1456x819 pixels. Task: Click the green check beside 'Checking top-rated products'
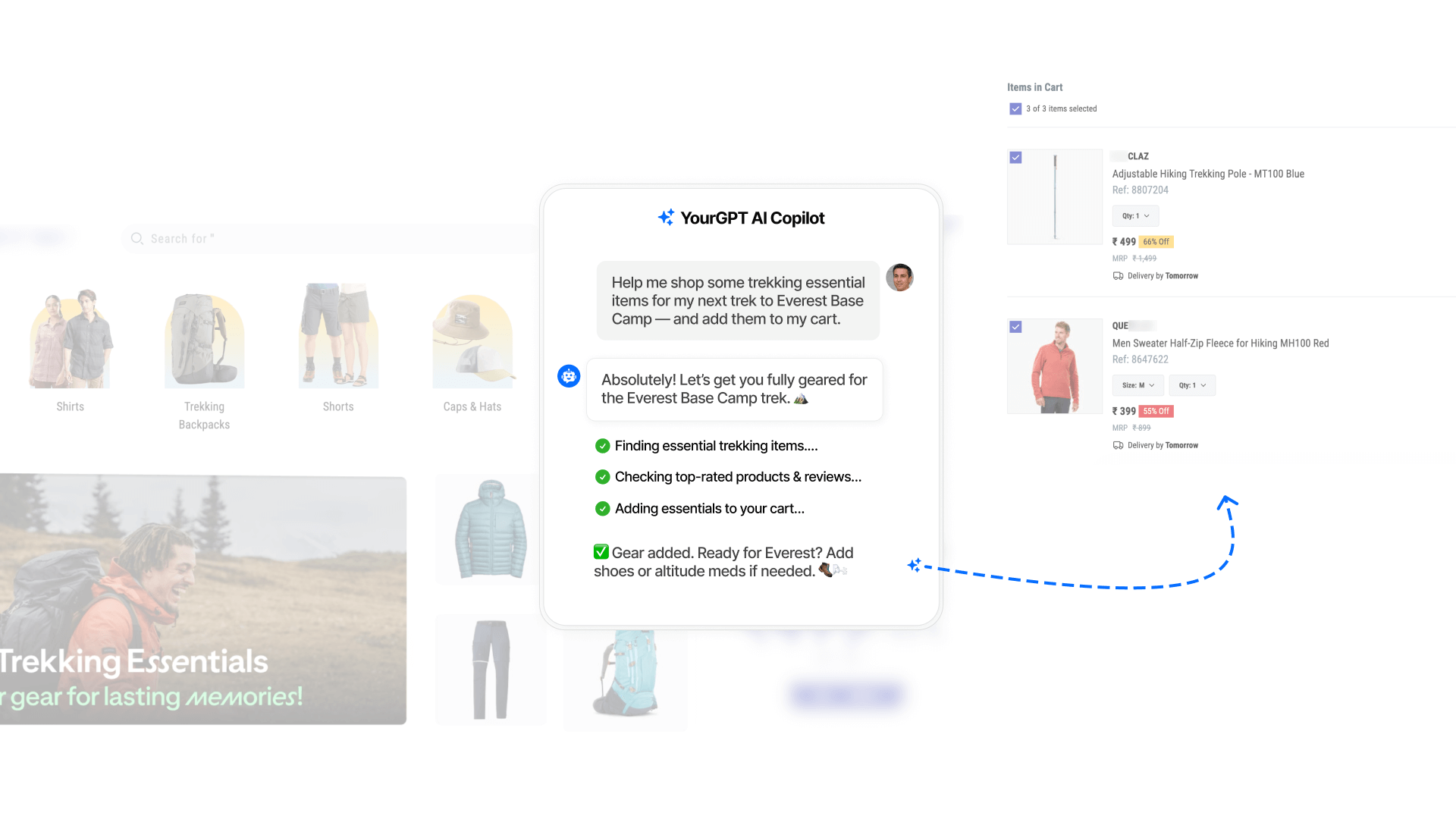(603, 477)
